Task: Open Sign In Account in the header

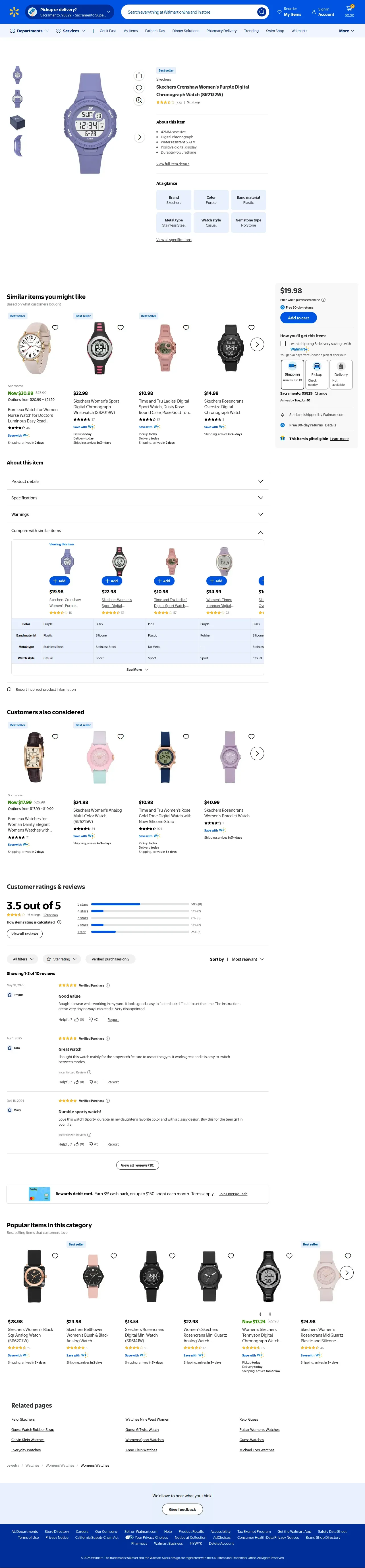Action: [x=323, y=12]
